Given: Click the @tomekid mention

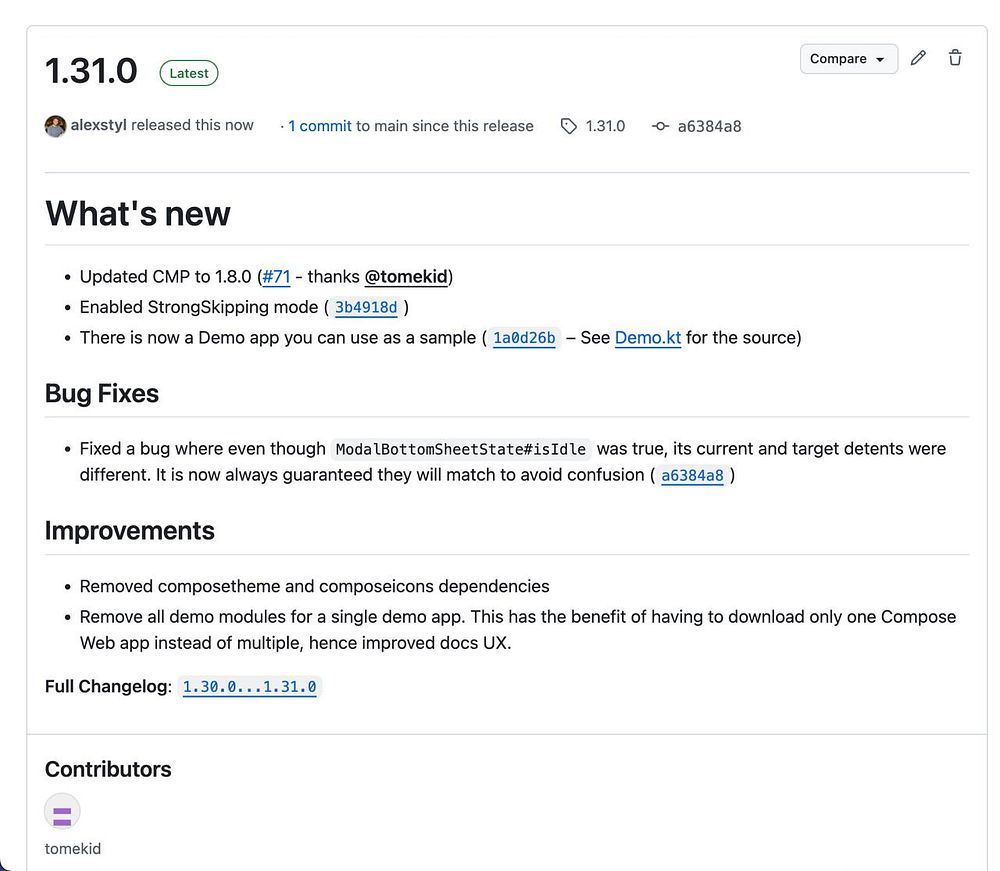Looking at the screenshot, I should [x=406, y=277].
